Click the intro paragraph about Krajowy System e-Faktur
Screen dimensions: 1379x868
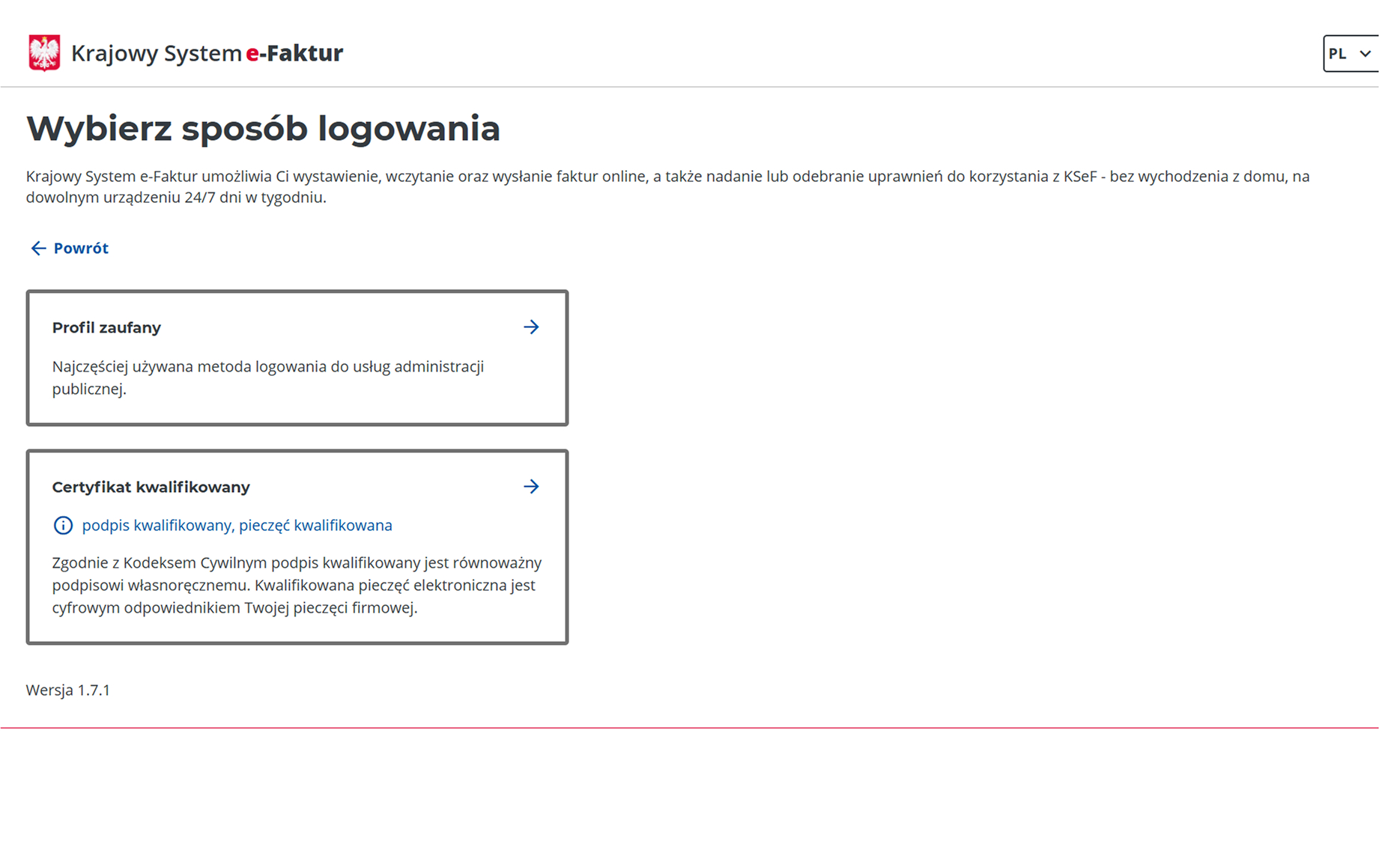[668, 187]
